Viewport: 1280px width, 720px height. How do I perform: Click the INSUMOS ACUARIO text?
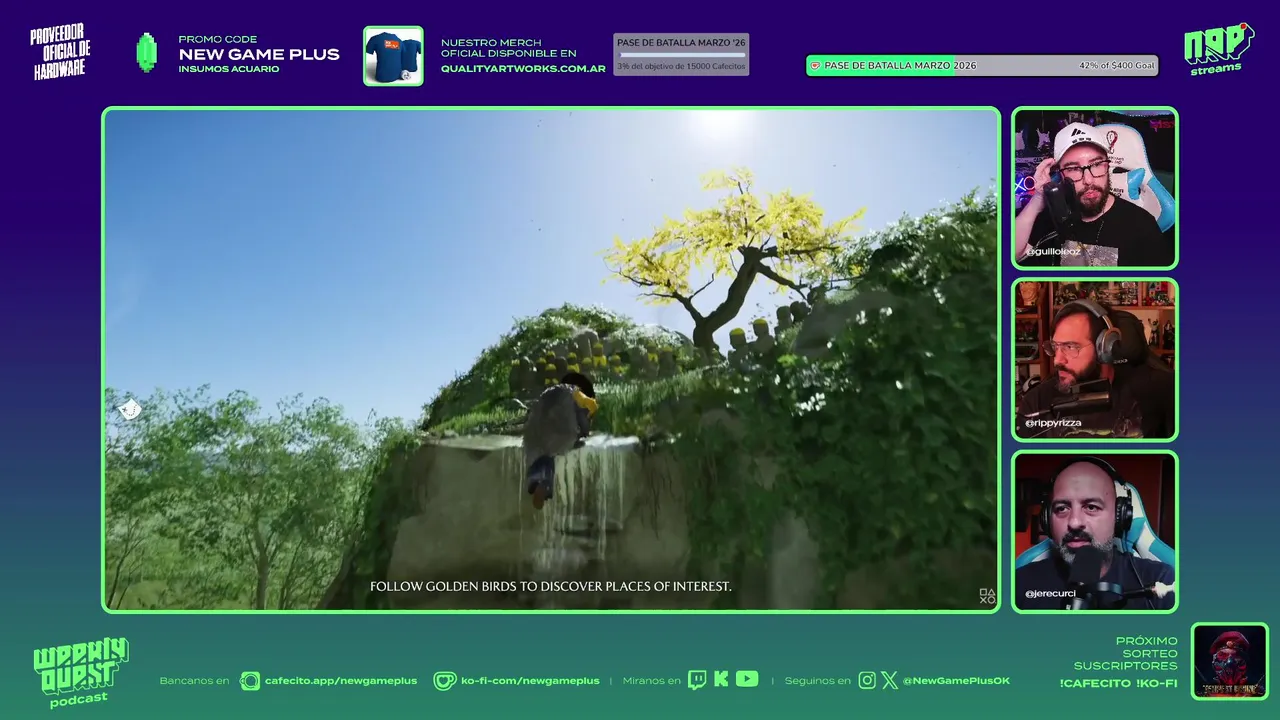(x=229, y=69)
